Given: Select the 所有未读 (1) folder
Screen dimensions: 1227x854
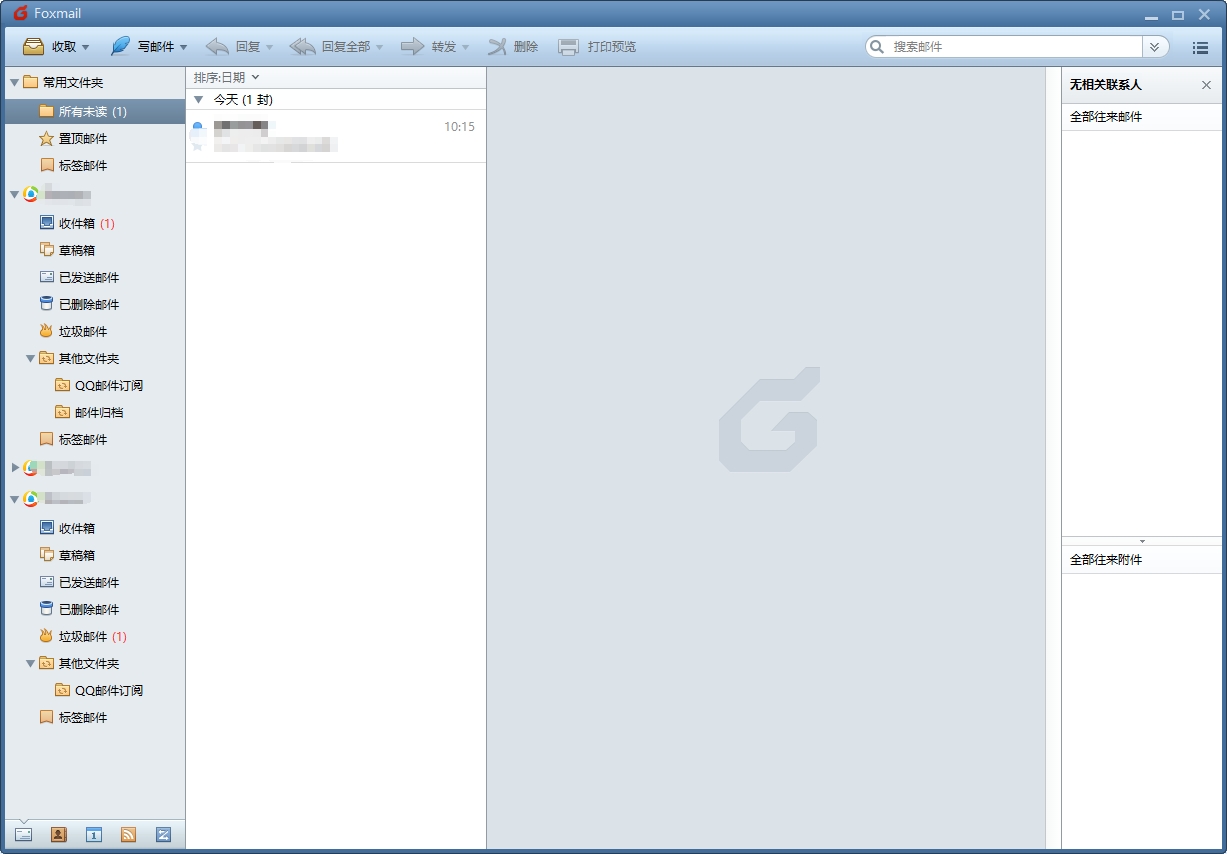Looking at the screenshot, I should tap(94, 111).
